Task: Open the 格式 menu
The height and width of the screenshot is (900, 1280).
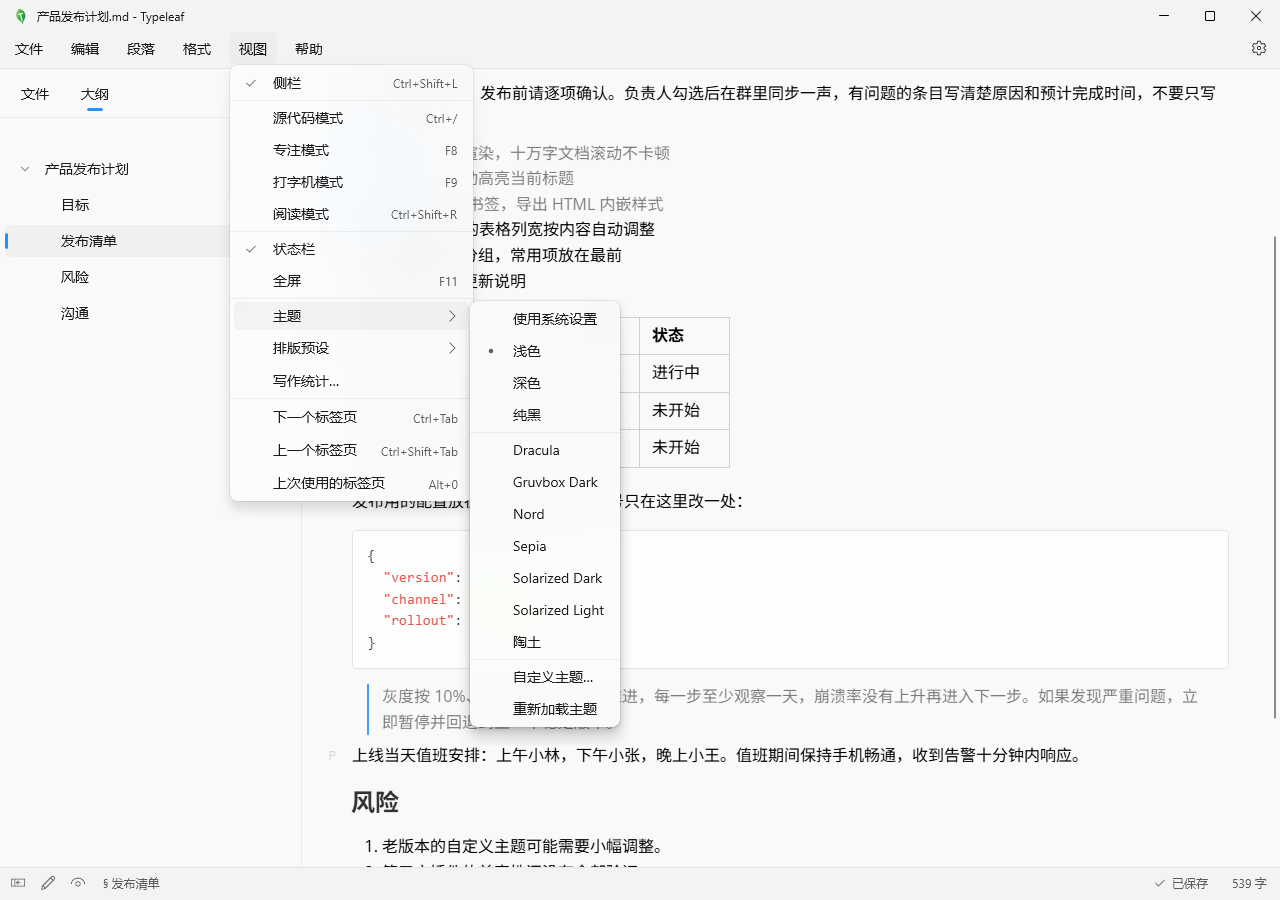Action: (197, 49)
